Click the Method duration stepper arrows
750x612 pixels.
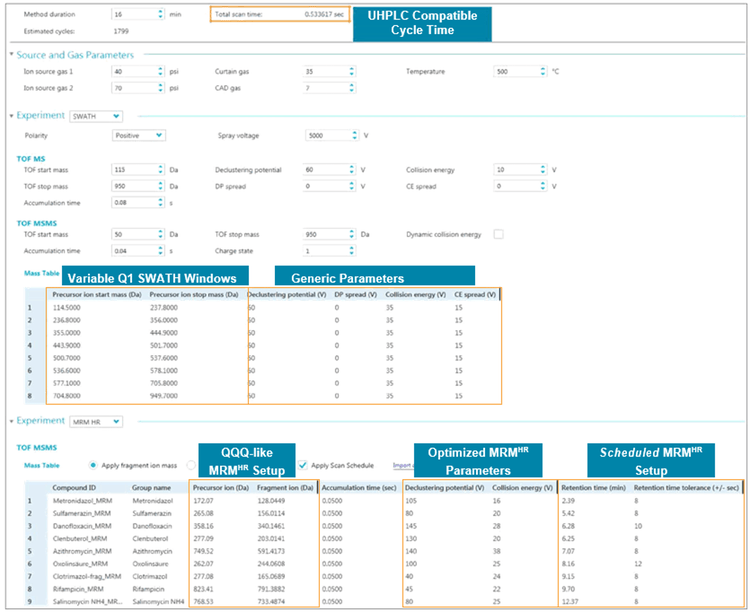161,16
